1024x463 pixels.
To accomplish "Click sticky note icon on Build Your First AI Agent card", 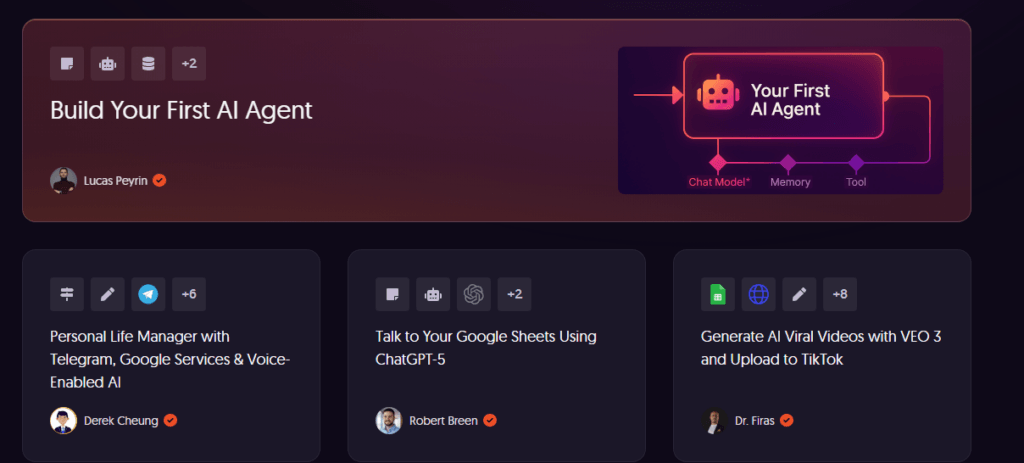I will click(x=67, y=64).
